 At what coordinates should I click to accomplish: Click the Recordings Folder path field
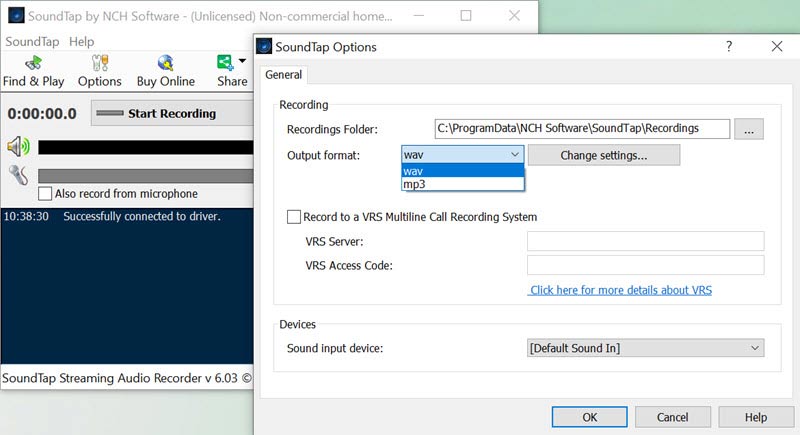coord(582,129)
